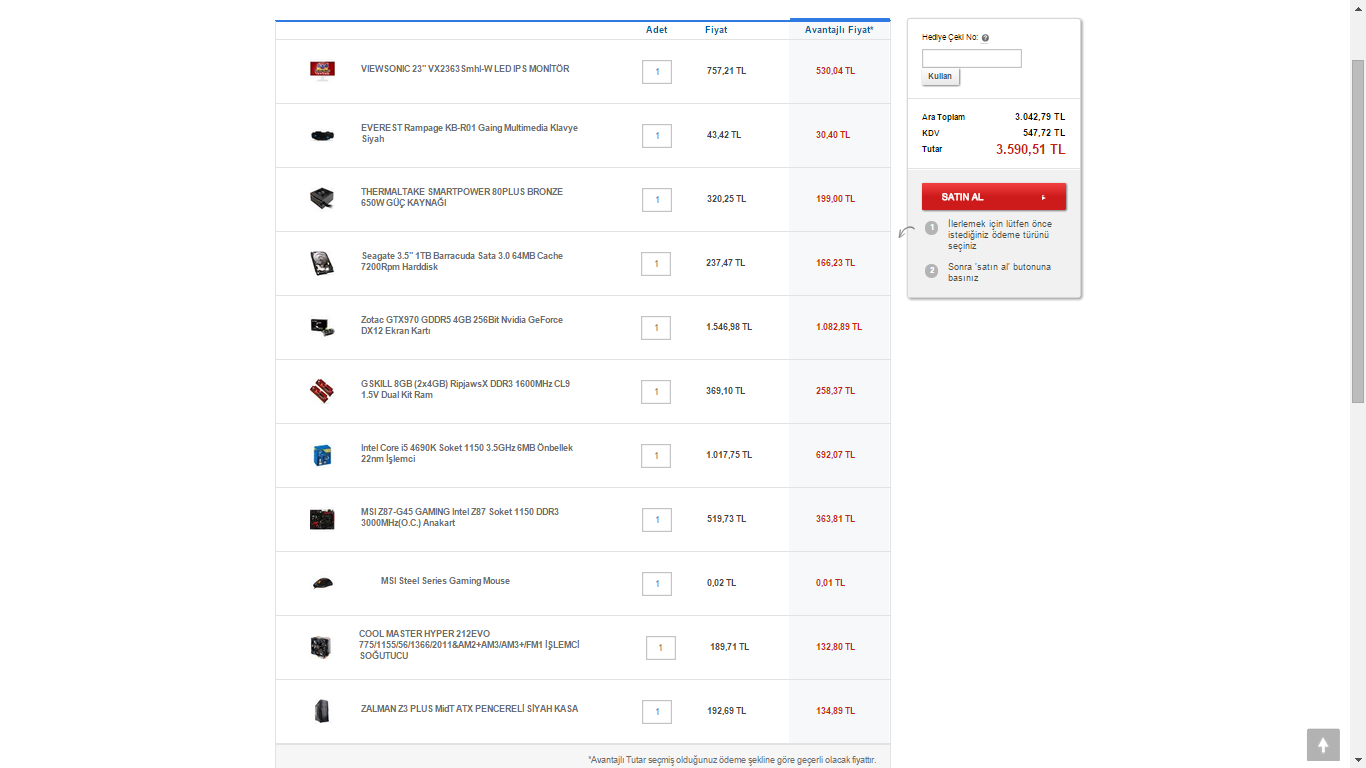Open the MSI Z87-G45 GAMING anakart link

point(460,517)
